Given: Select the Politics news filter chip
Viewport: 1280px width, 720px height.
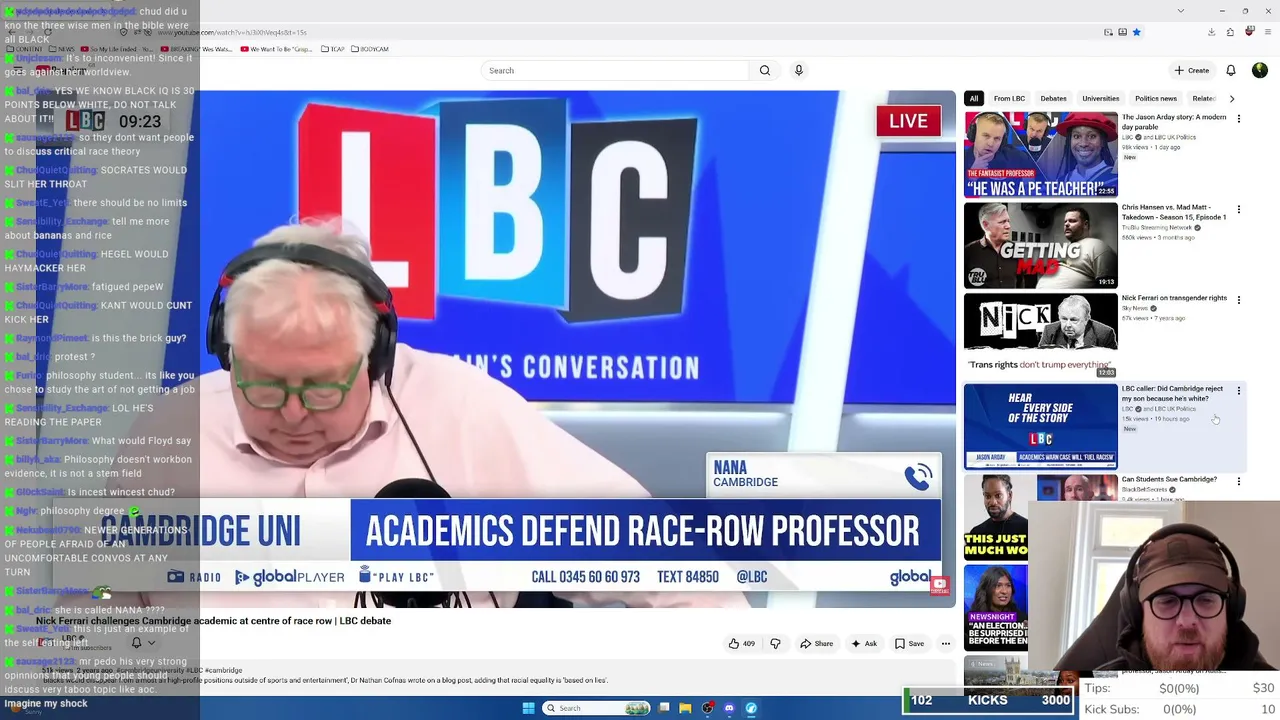Looking at the screenshot, I should pos(1156,99).
